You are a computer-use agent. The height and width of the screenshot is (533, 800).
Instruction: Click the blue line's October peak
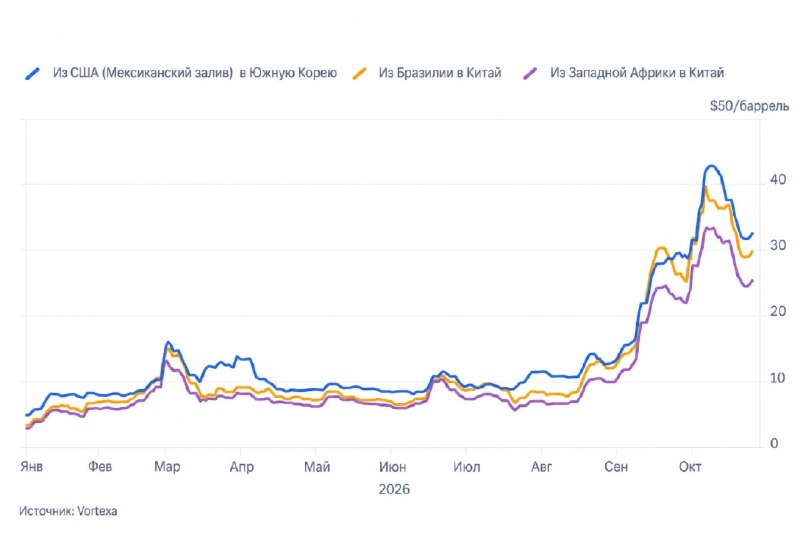coord(711,166)
